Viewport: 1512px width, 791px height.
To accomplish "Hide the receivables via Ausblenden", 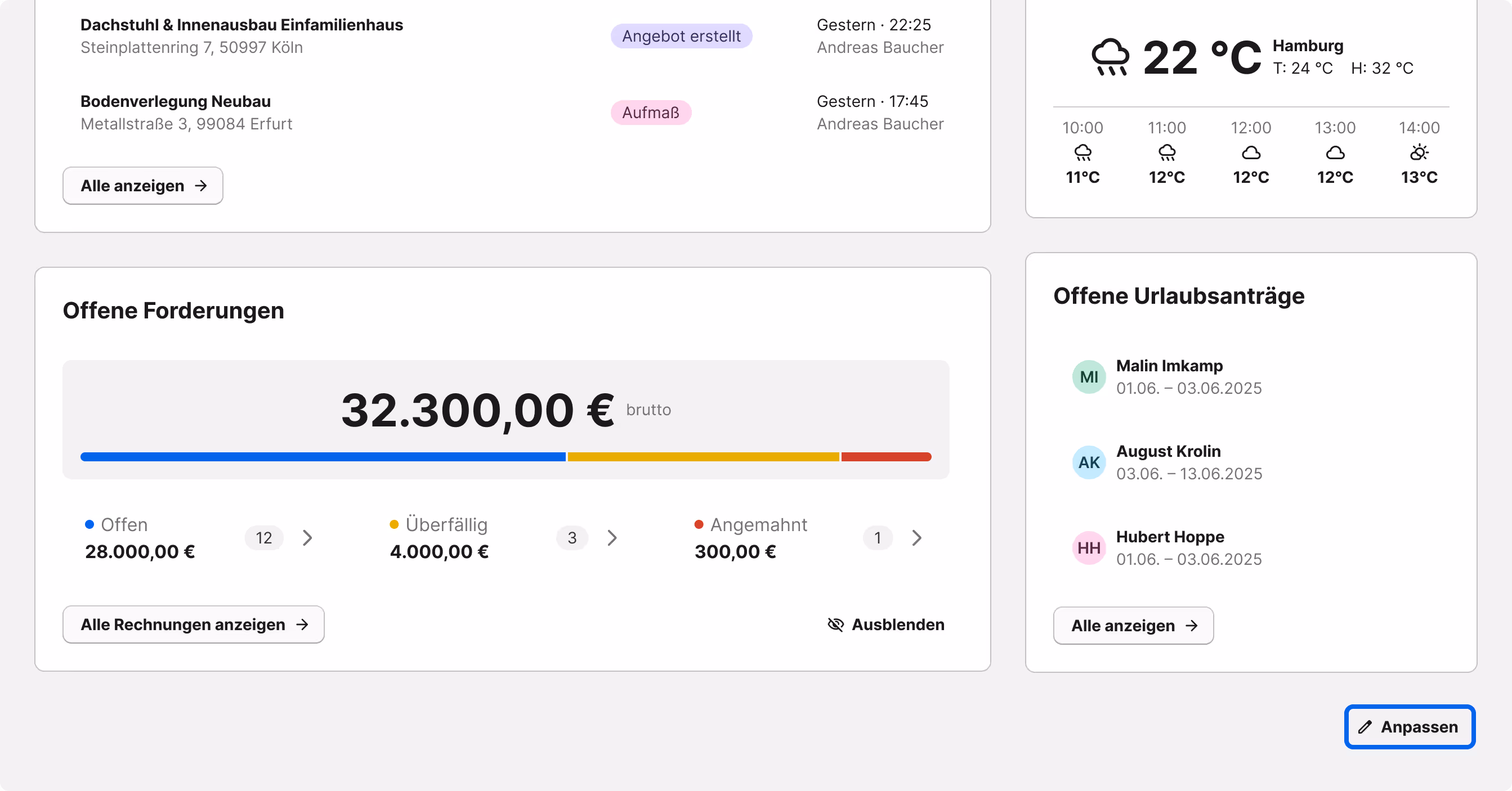I will [x=897, y=624].
